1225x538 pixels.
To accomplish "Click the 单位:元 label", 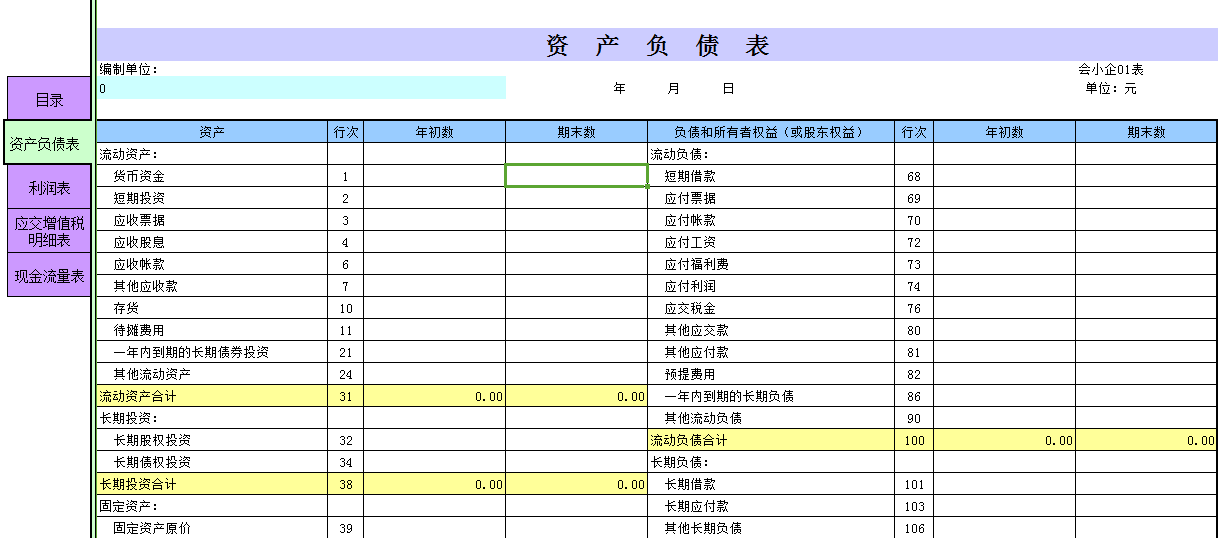I will click(1110, 88).
